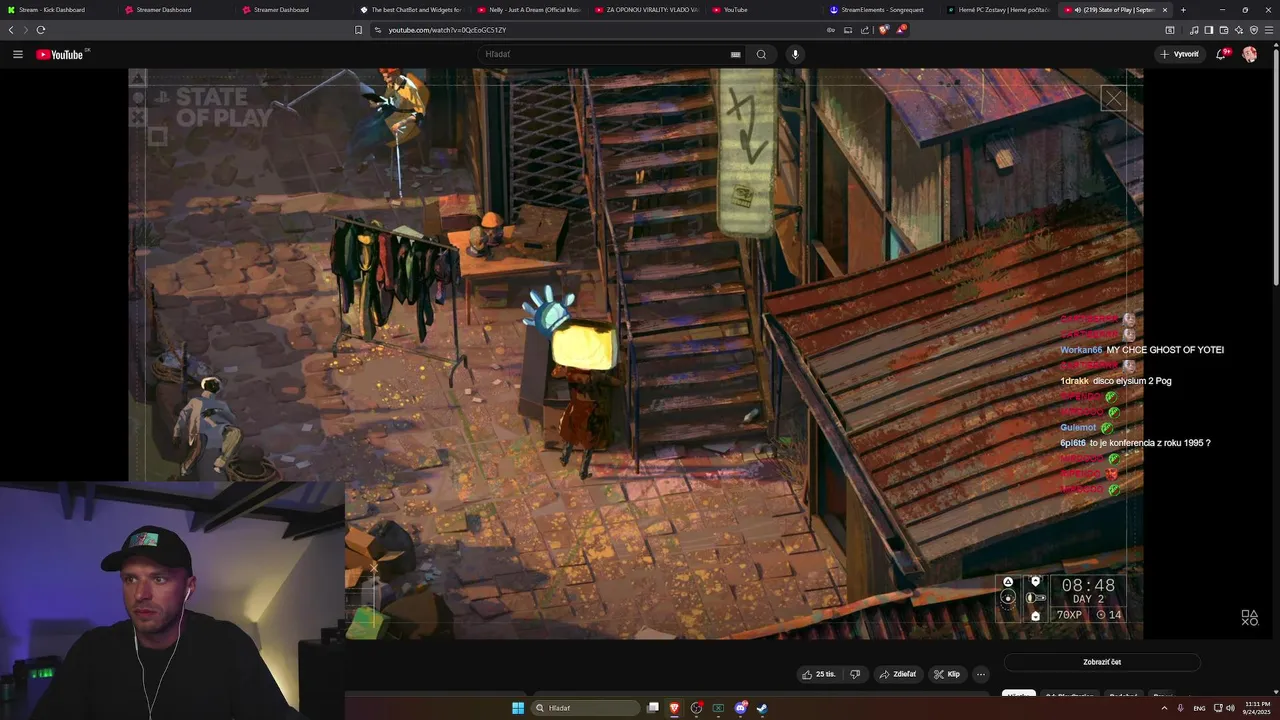Viewport: 1280px width, 720px height.
Task: Open YouTube notifications bell
Action: tap(1221, 54)
